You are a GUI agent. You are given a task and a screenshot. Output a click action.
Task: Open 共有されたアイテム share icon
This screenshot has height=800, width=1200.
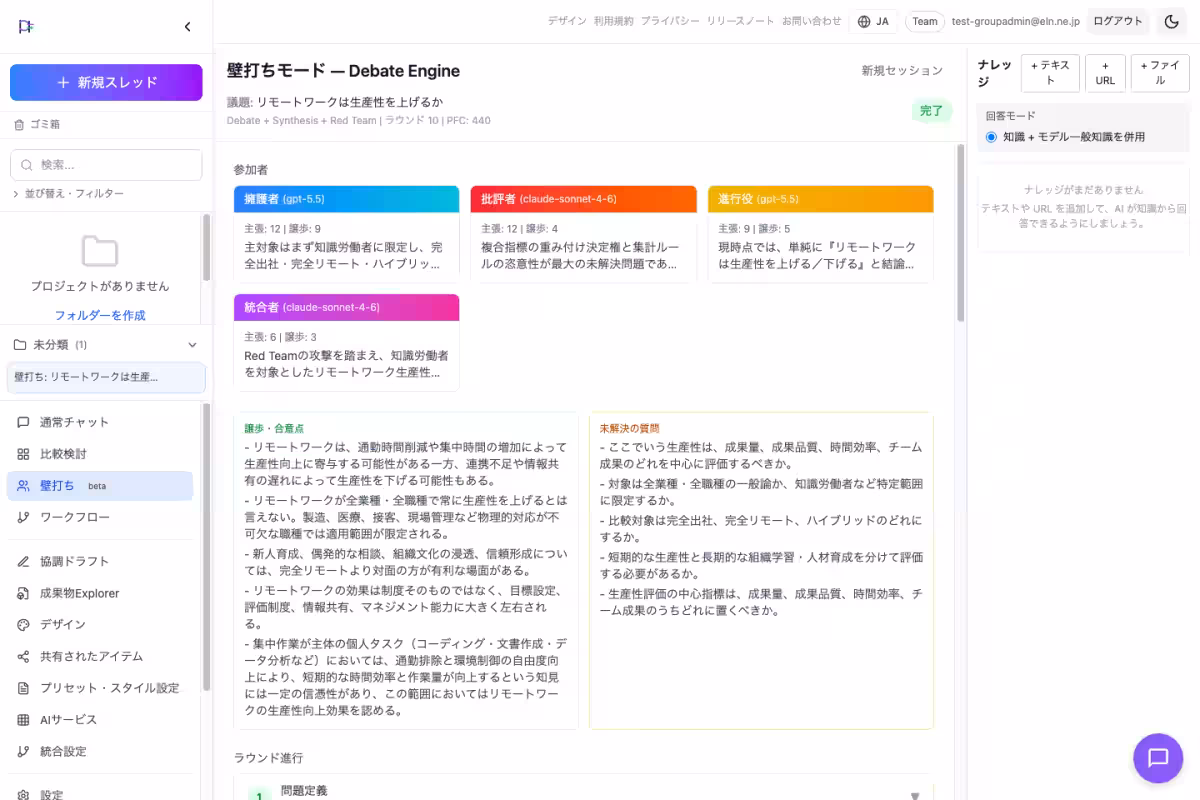pos(23,656)
